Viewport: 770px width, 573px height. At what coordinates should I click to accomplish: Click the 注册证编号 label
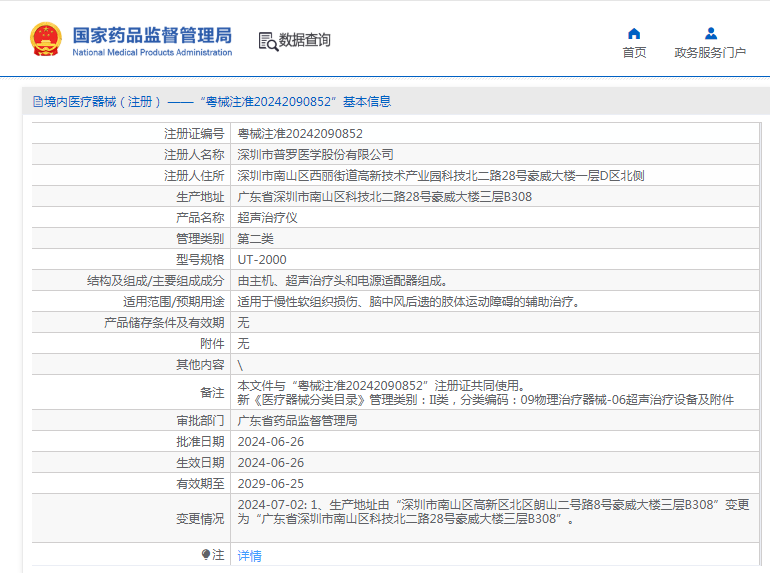click(x=194, y=134)
